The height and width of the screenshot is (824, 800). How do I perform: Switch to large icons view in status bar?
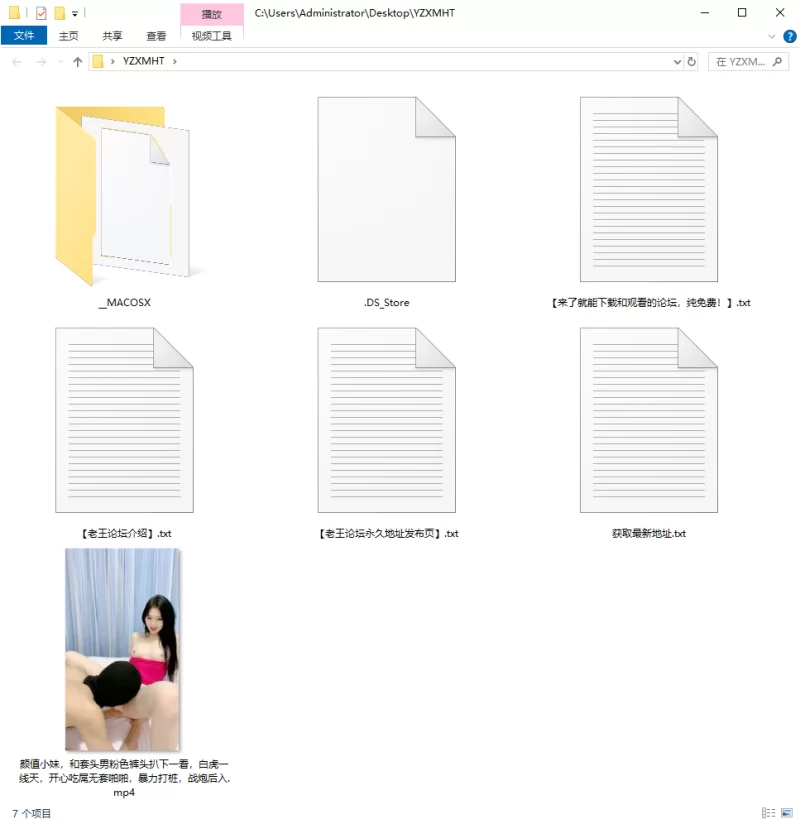pyautogui.click(x=787, y=813)
